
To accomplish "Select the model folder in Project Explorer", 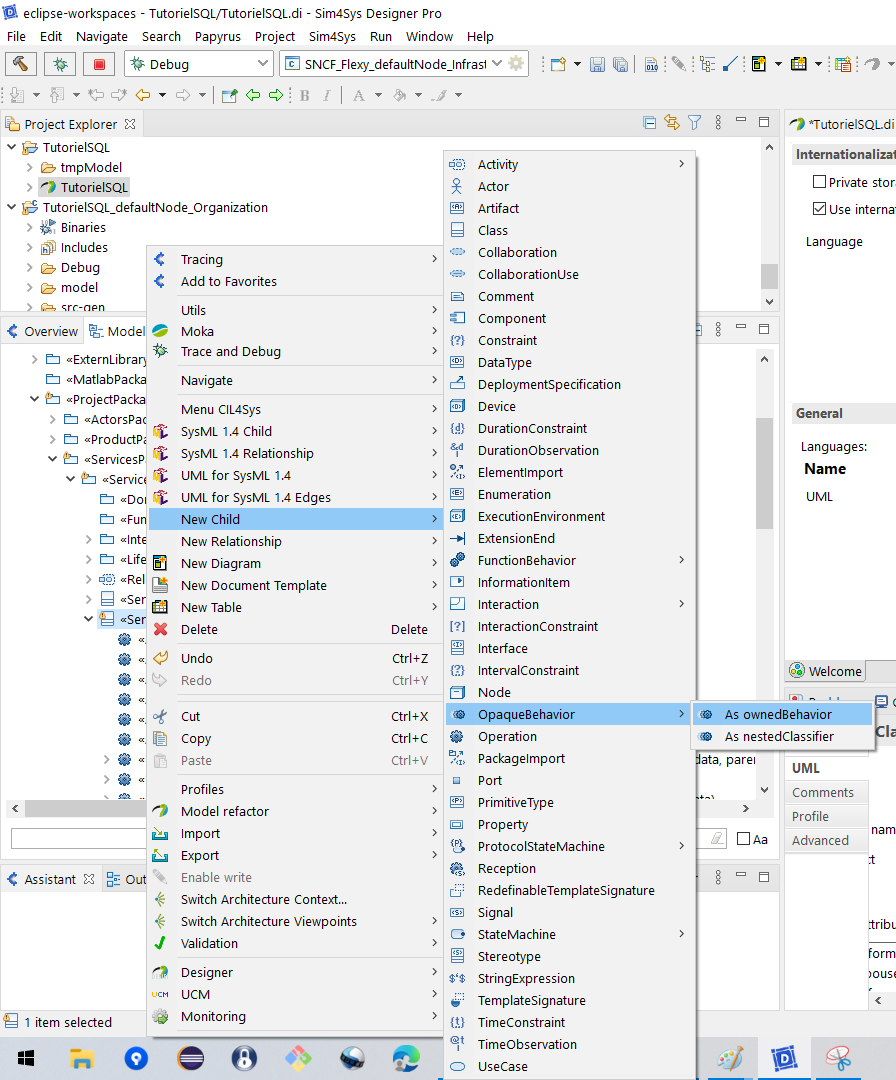I will pos(79,287).
